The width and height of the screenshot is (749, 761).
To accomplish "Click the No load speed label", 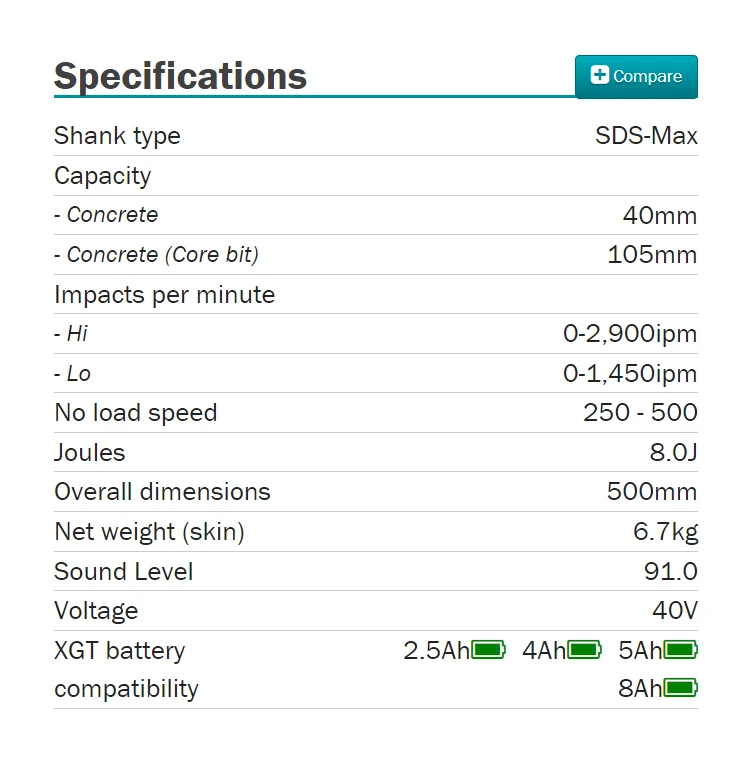I will (x=135, y=413).
